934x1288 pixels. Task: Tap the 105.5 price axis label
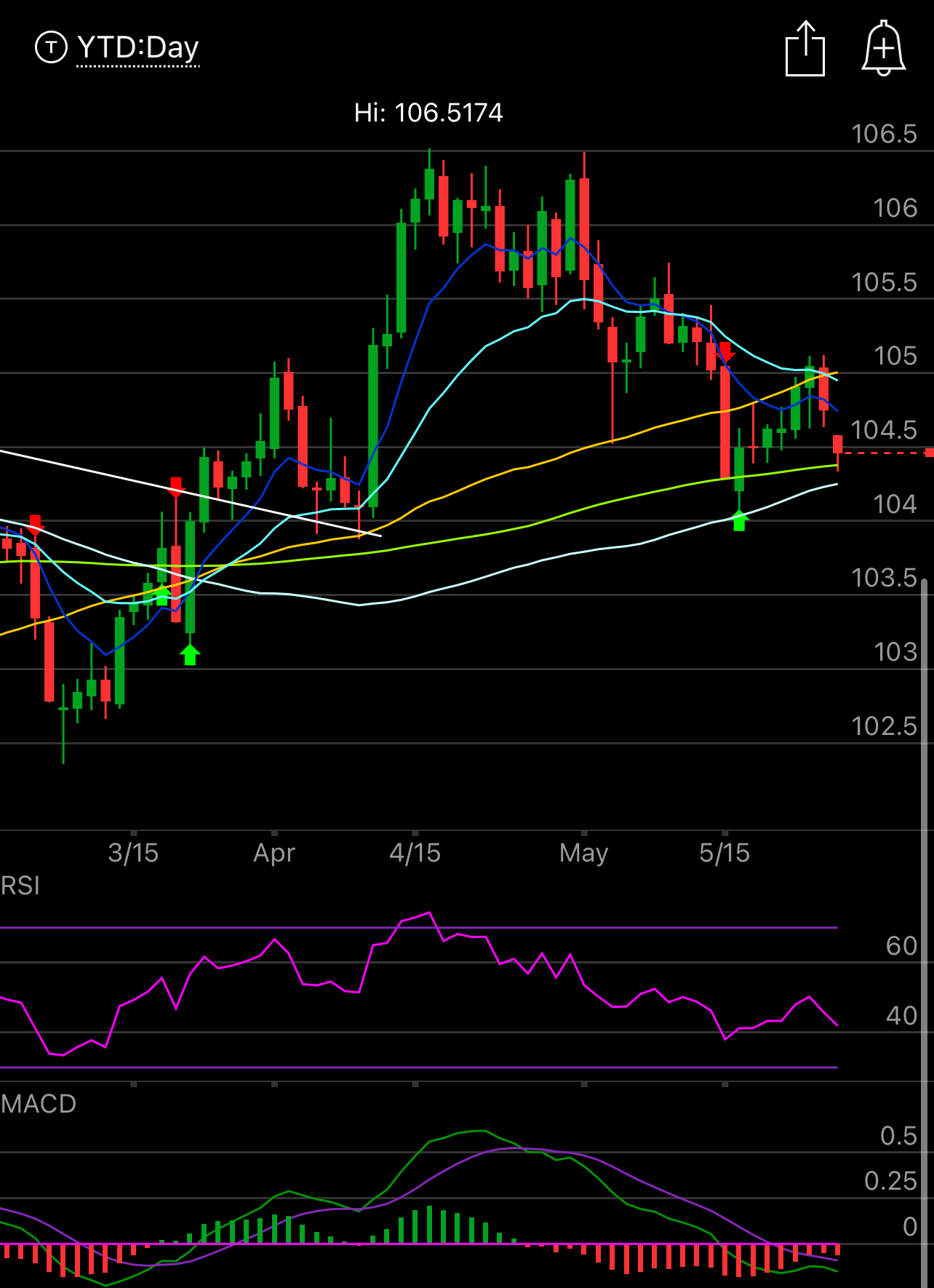[x=884, y=282]
